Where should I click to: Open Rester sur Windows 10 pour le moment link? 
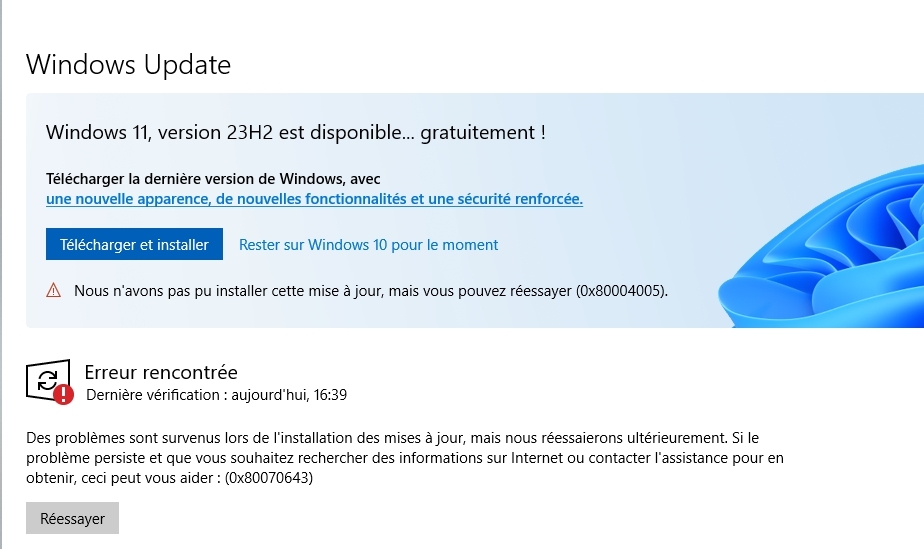(368, 245)
